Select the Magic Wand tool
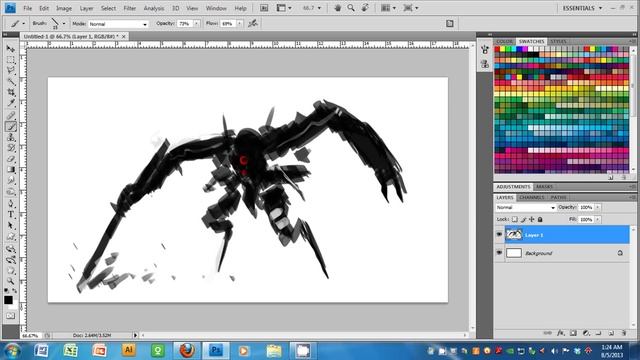The height and width of the screenshot is (360, 640). coord(11,82)
